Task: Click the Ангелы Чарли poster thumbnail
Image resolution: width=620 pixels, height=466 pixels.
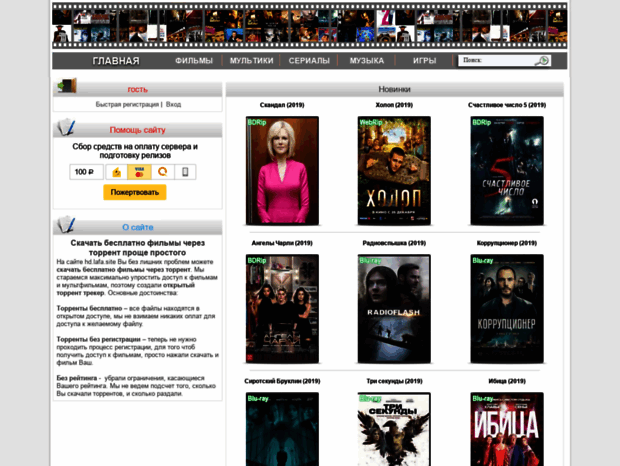Action: 282,309
